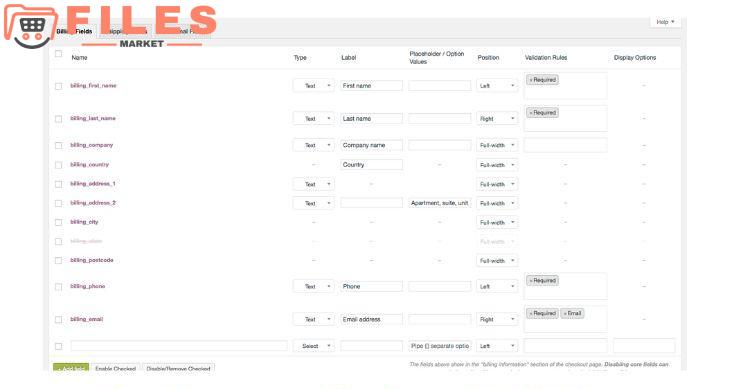
Task: Click the new field name input box
Action: click(179, 346)
